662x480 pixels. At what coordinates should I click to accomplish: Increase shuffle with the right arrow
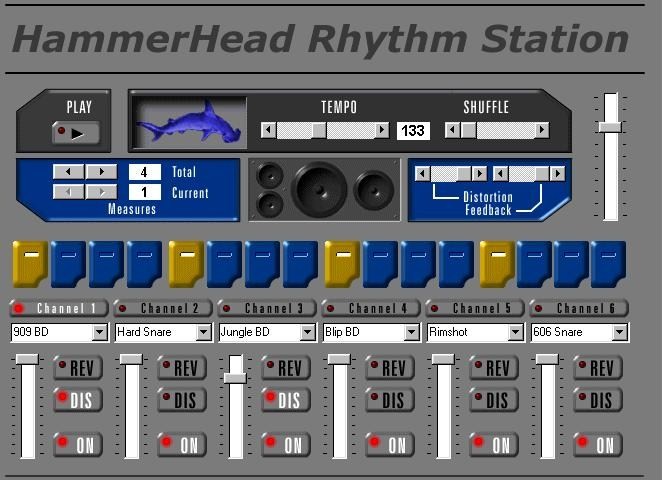pos(542,130)
